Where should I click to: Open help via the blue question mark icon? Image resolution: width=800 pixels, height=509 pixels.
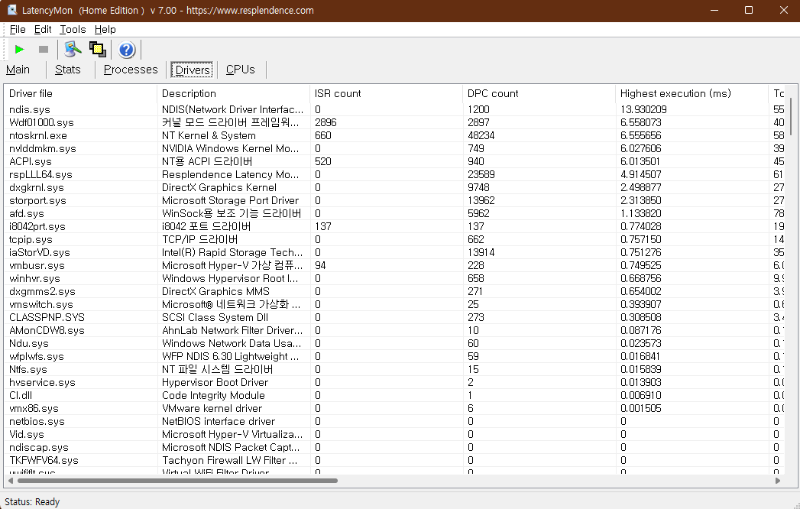[x=127, y=49]
